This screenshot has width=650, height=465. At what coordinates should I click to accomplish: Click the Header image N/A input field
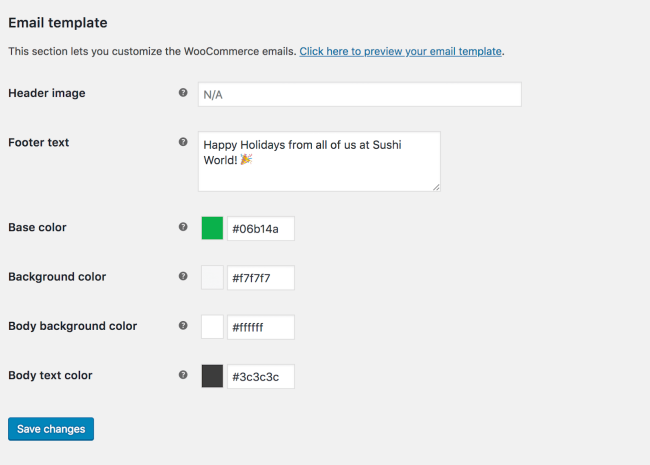(x=360, y=94)
